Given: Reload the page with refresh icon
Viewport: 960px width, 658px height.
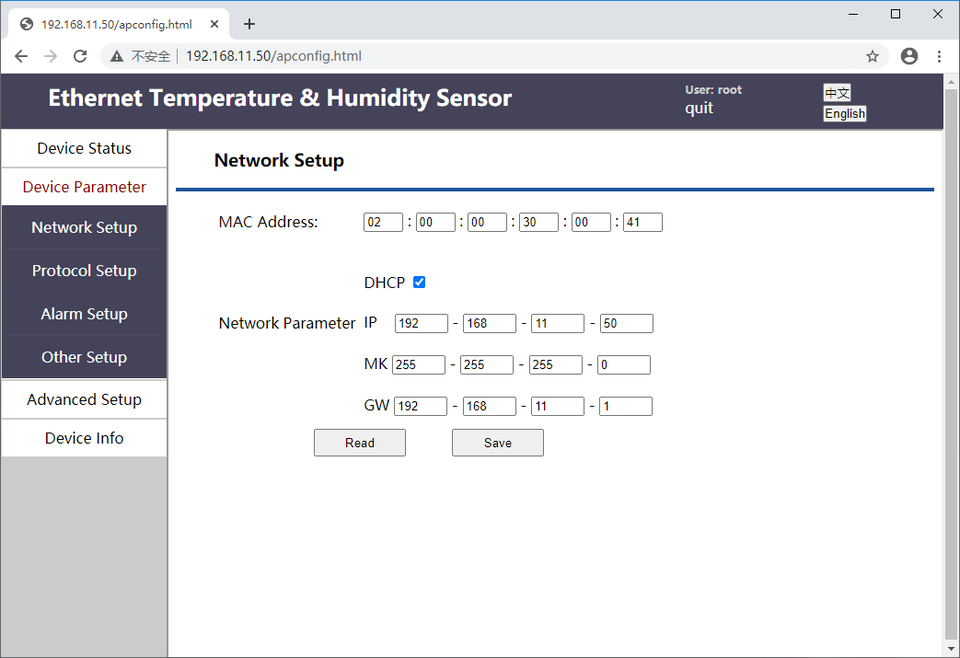Looking at the screenshot, I should pos(80,57).
